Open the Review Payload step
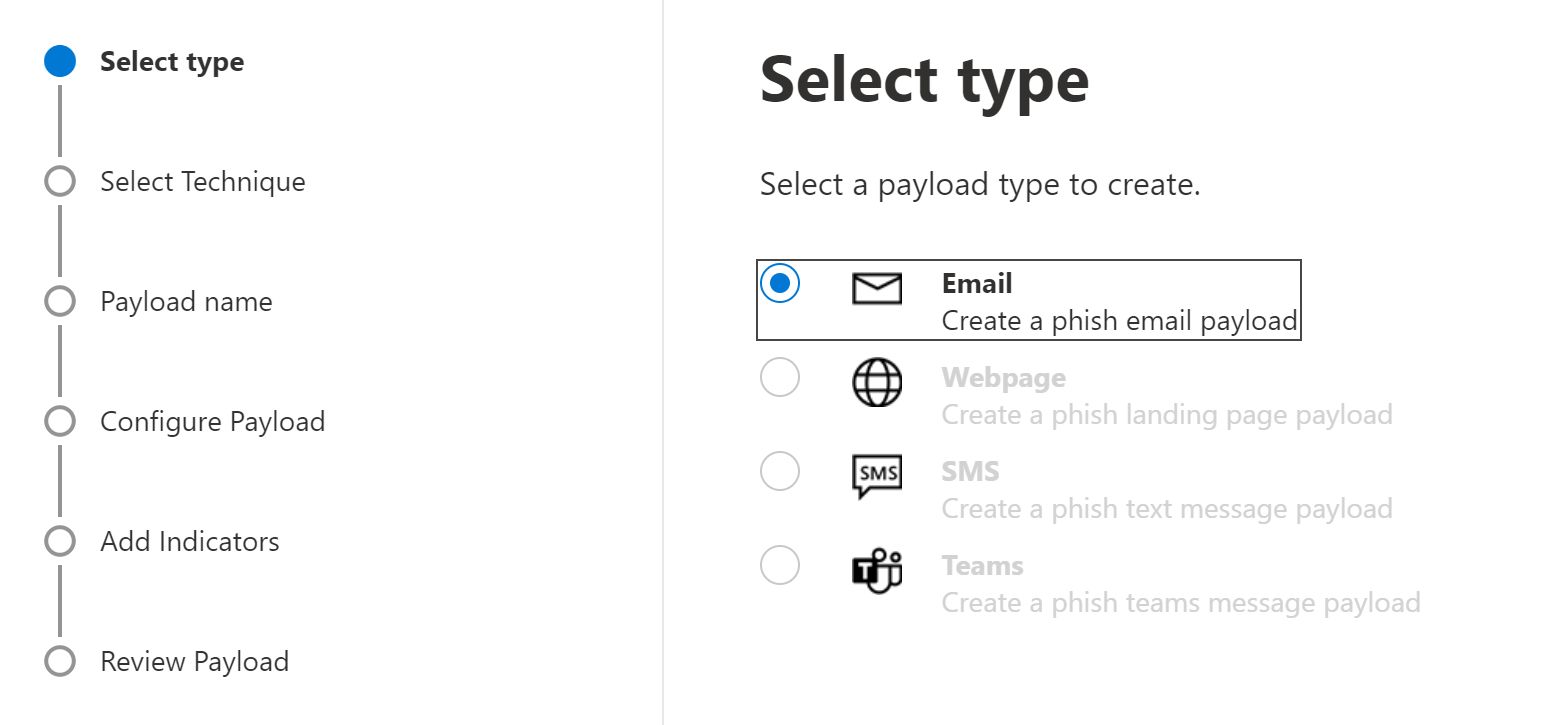Viewport: 1548px width, 725px height. click(x=194, y=662)
